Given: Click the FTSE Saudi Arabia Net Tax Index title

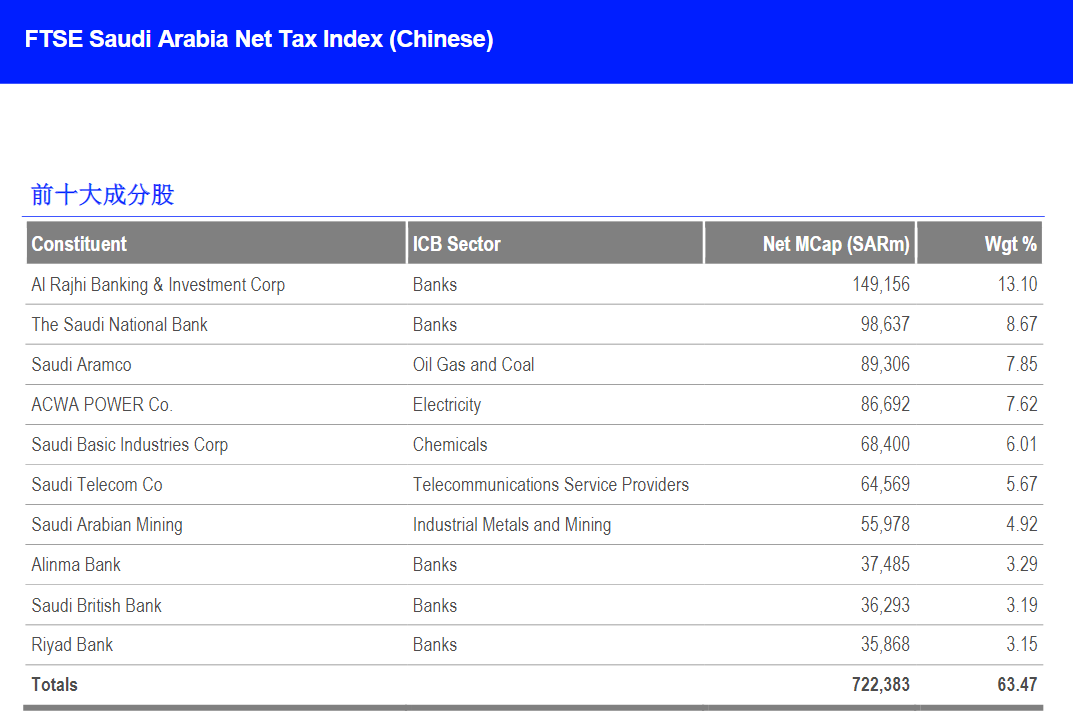Looking at the screenshot, I should (259, 39).
